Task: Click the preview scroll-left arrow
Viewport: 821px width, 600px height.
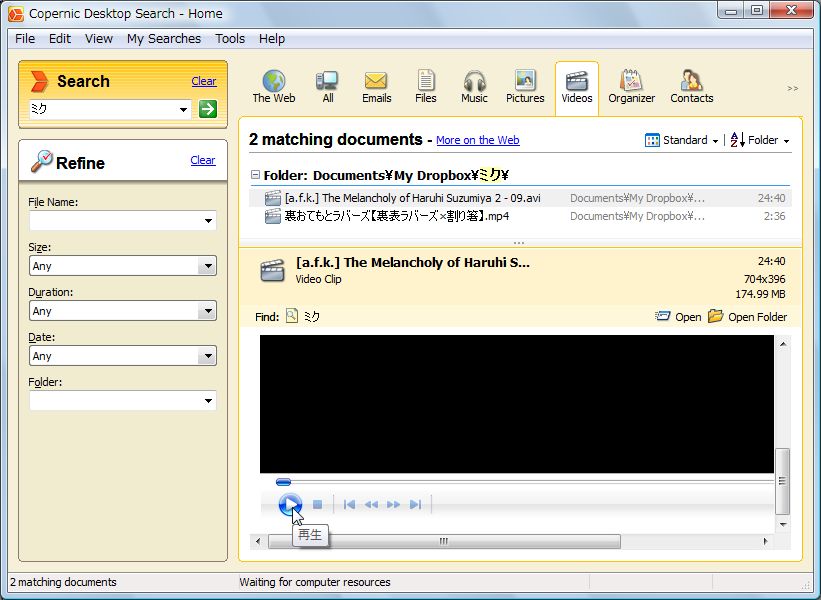Action: (x=258, y=541)
